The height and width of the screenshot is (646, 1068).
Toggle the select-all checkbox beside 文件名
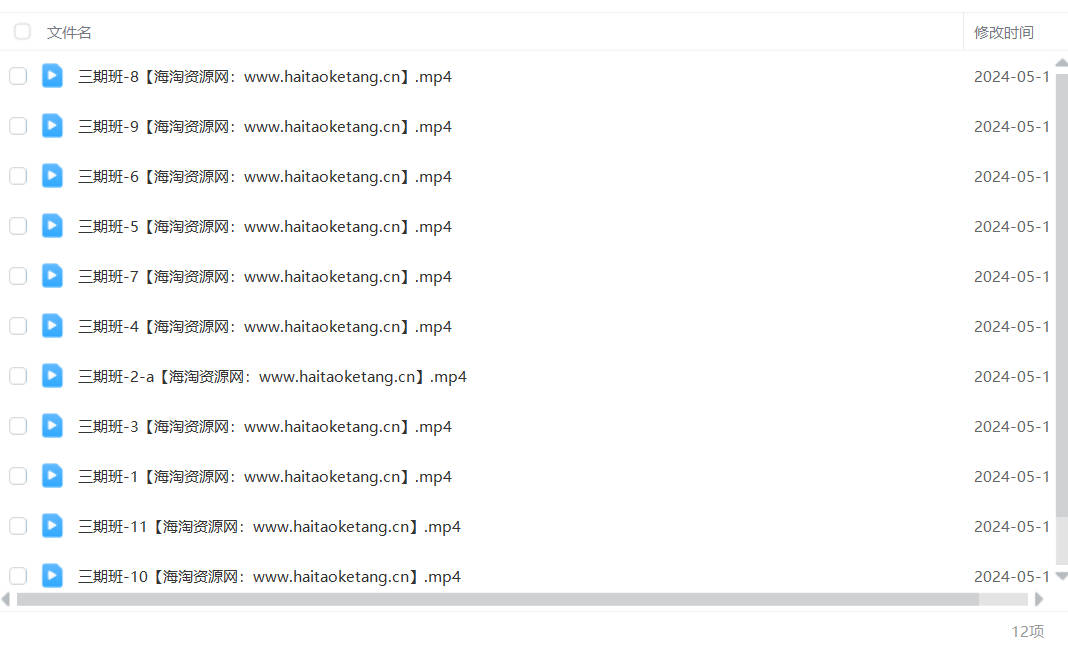click(22, 31)
